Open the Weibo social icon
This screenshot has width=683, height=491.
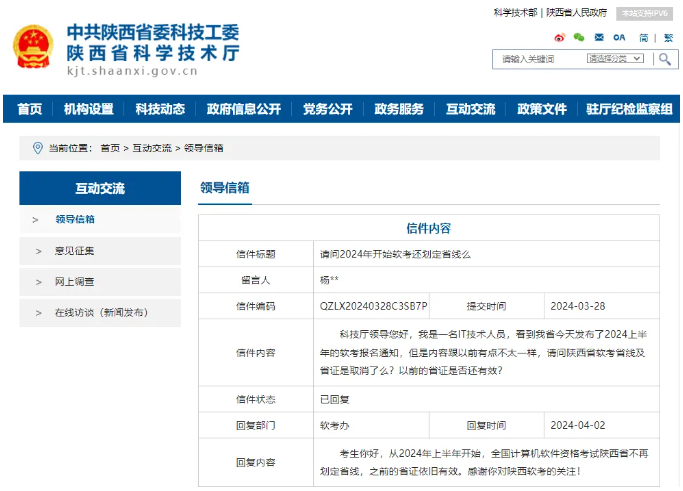click(x=559, y=37)
